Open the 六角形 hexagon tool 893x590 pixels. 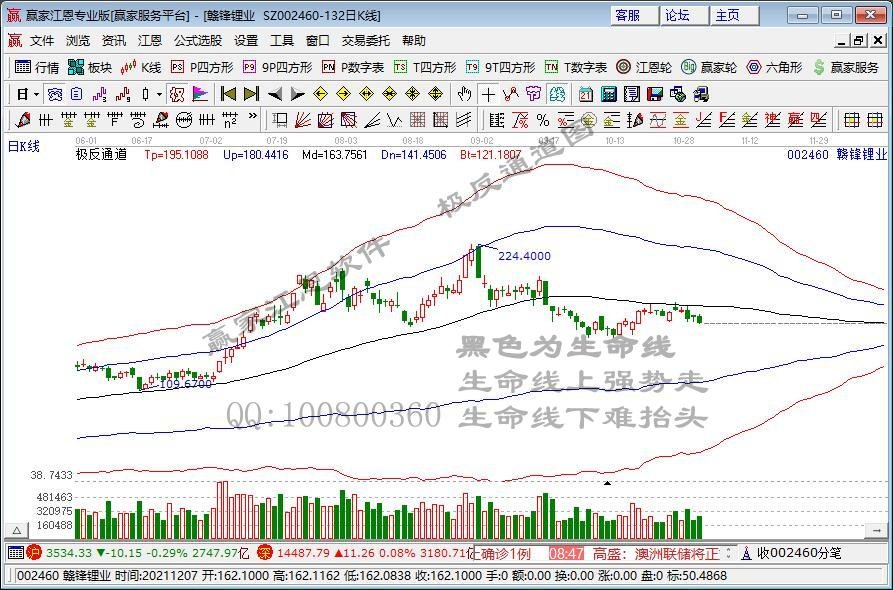pos(775,67)
